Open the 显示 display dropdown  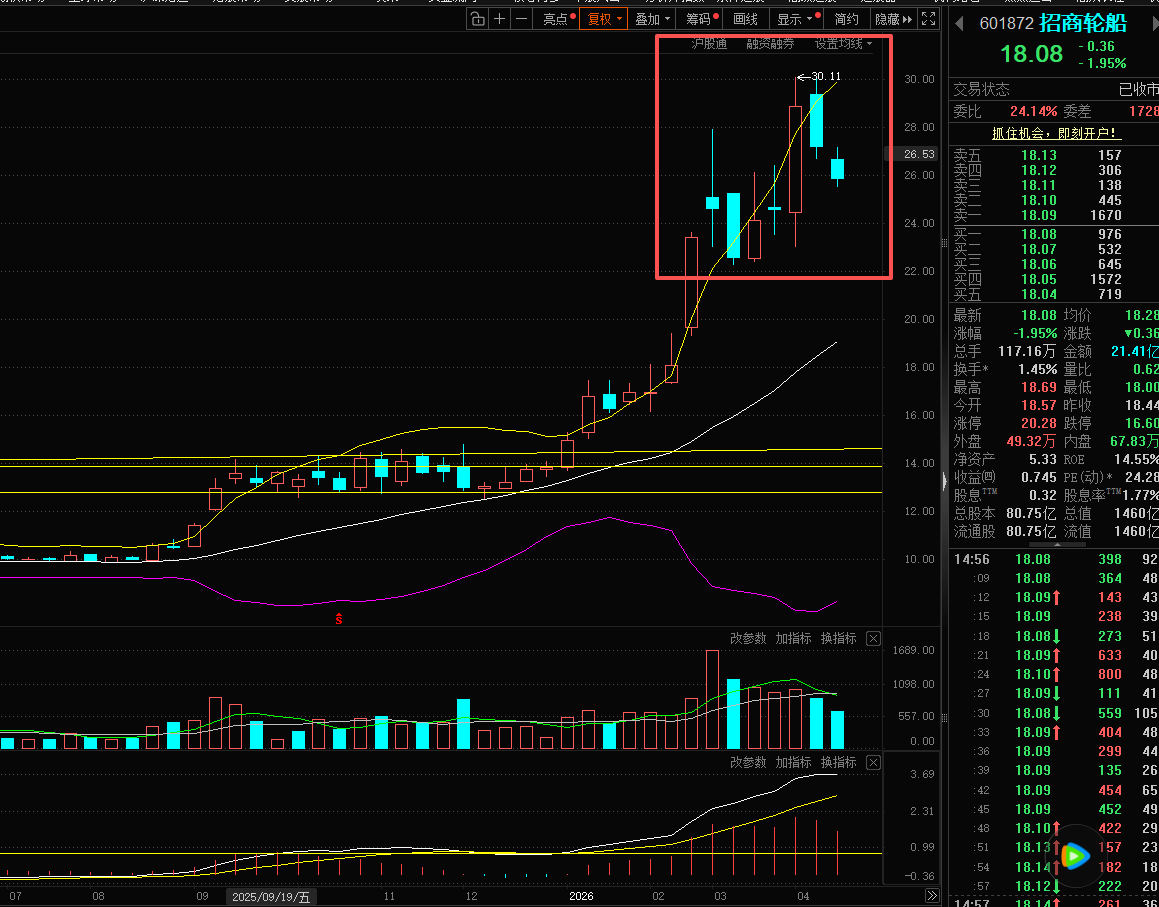795,19
